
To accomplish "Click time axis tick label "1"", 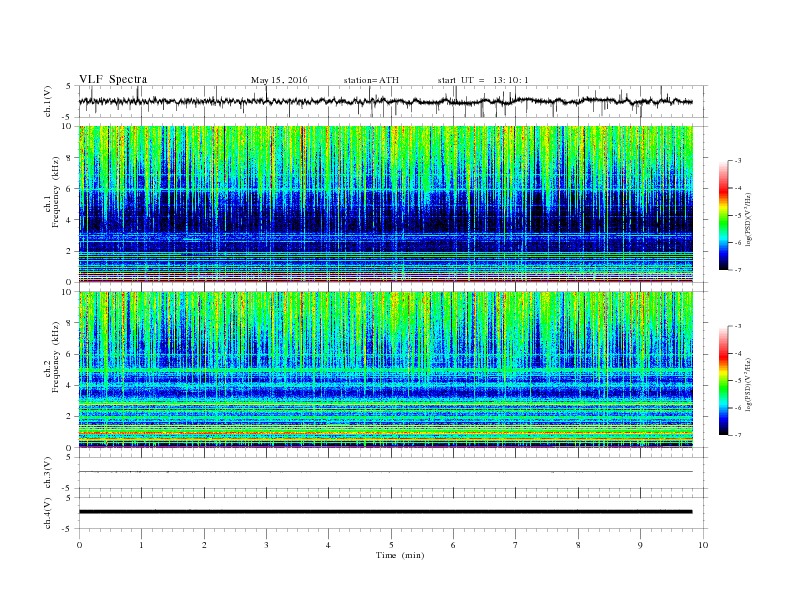I will 141,545.
